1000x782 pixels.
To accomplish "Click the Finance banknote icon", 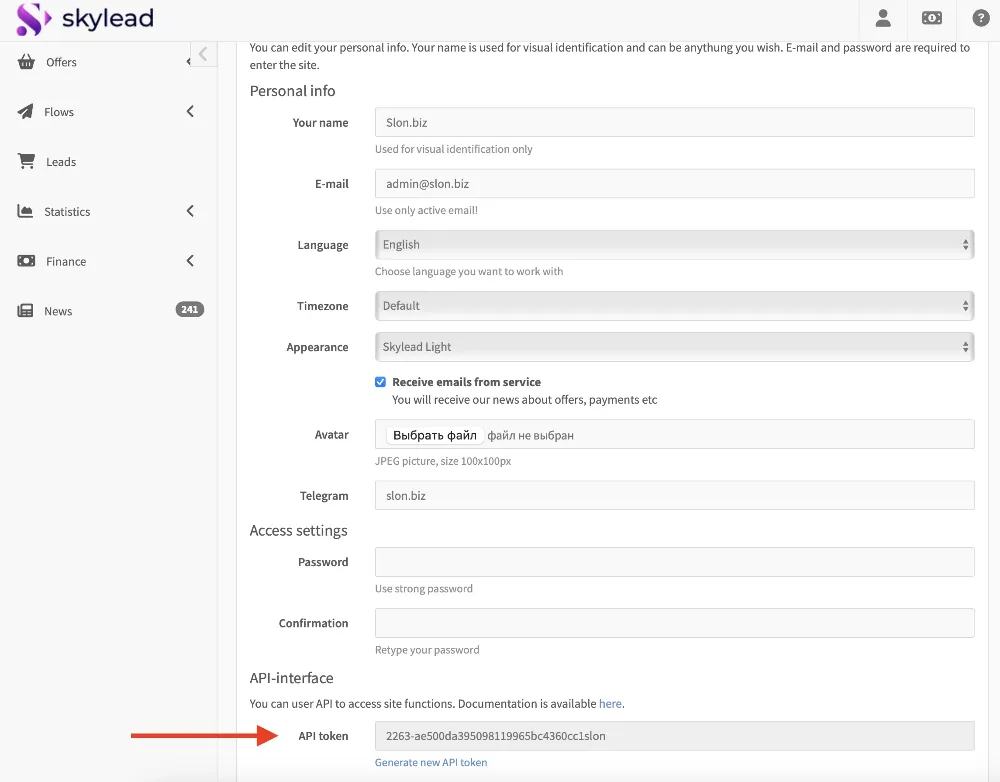I will [x=26, y=261].
